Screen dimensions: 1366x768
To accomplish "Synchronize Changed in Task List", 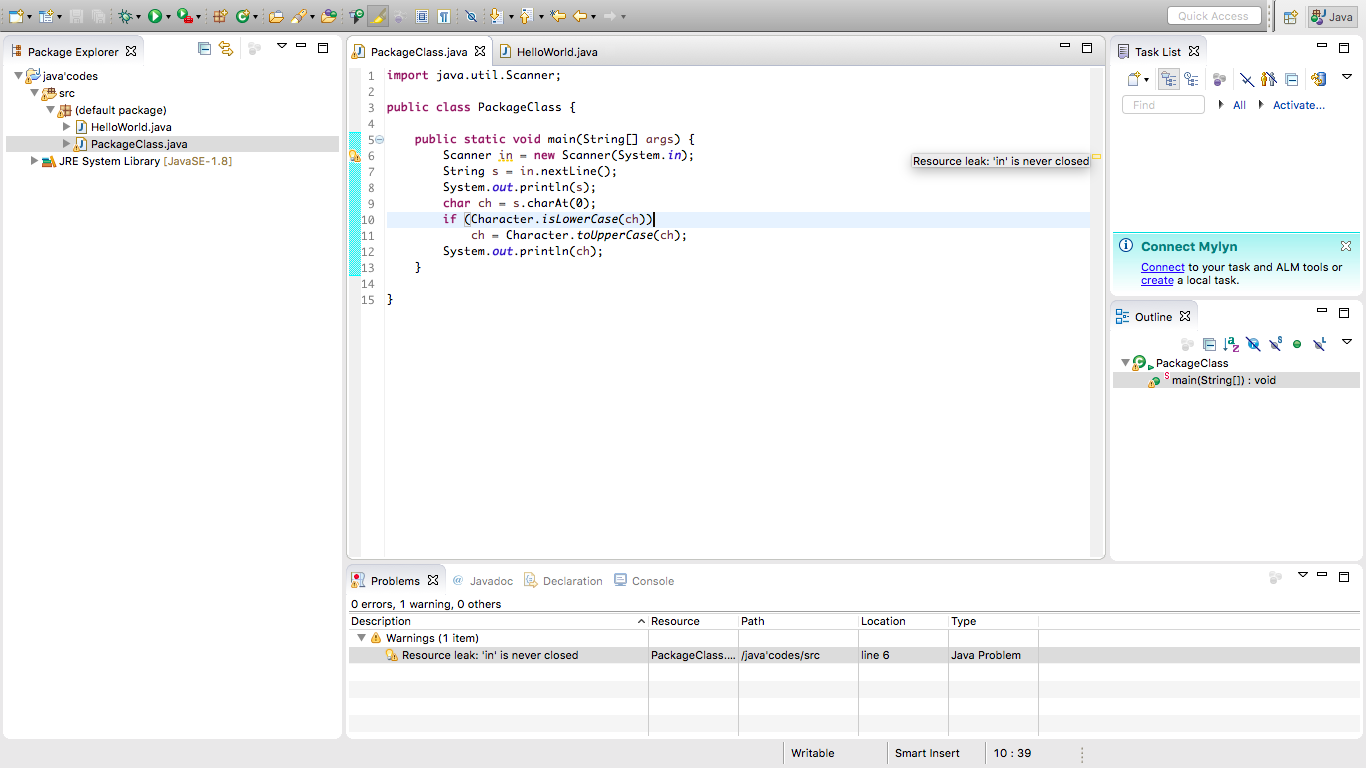I will (x=1318, y=79).
